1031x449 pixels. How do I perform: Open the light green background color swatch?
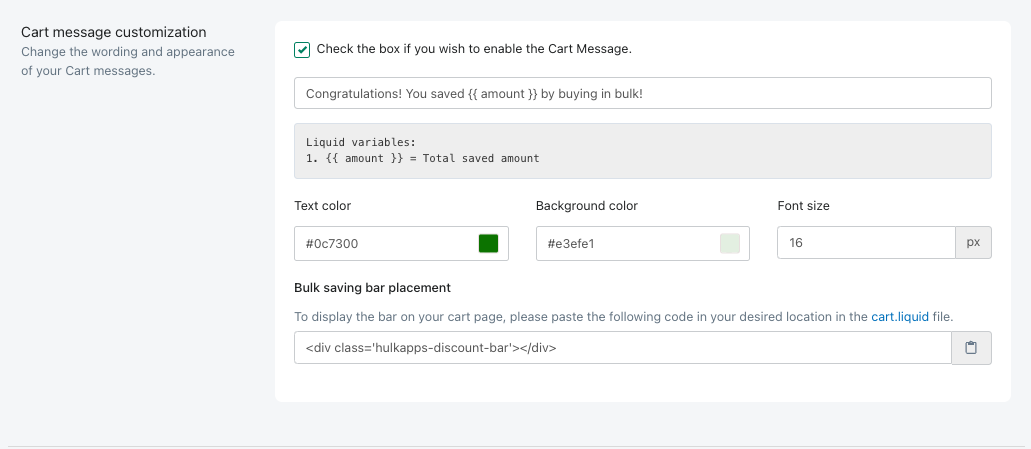[x=730, y=243]
